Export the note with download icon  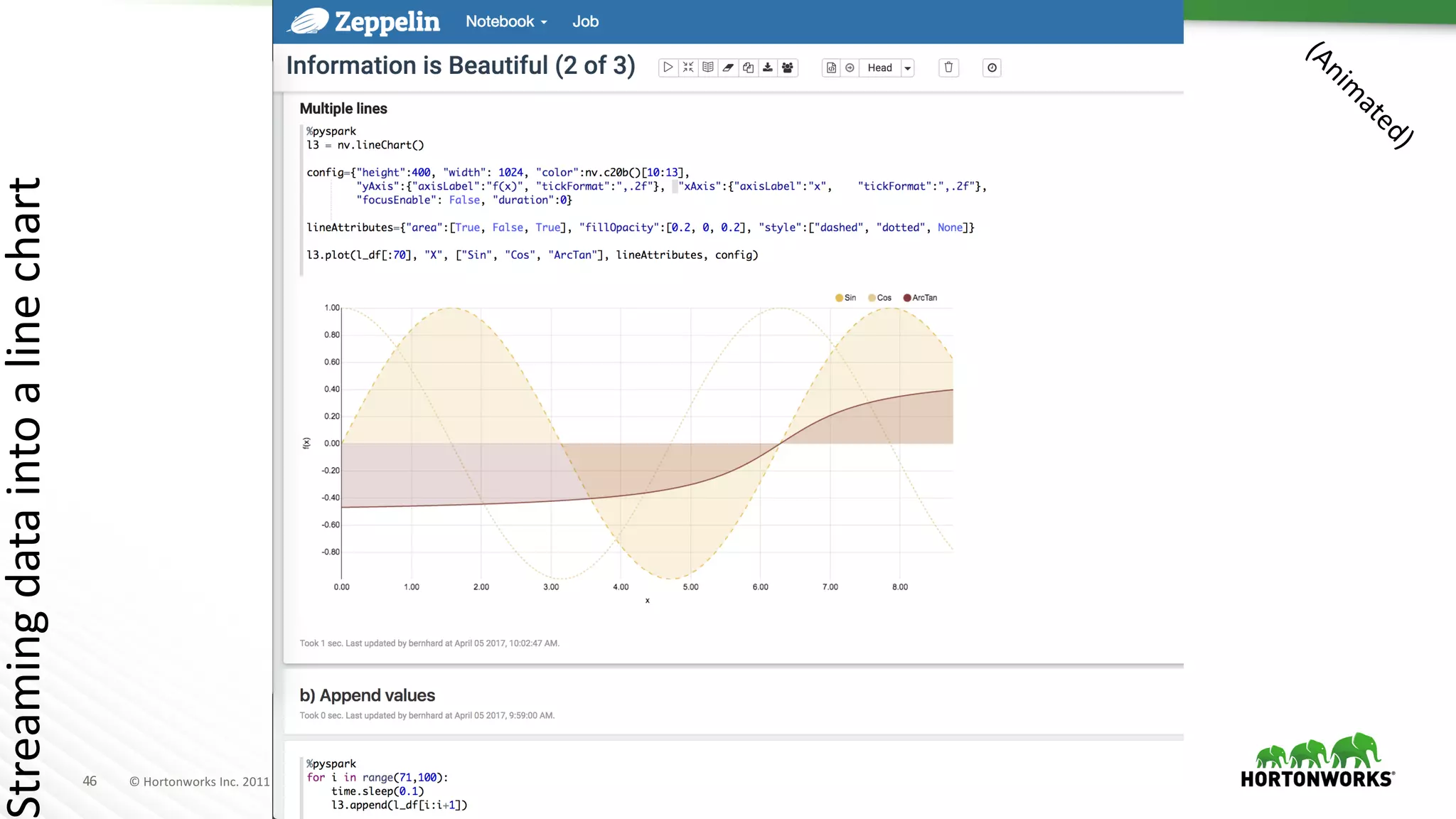pyautogui.click(x=768, y=68)
